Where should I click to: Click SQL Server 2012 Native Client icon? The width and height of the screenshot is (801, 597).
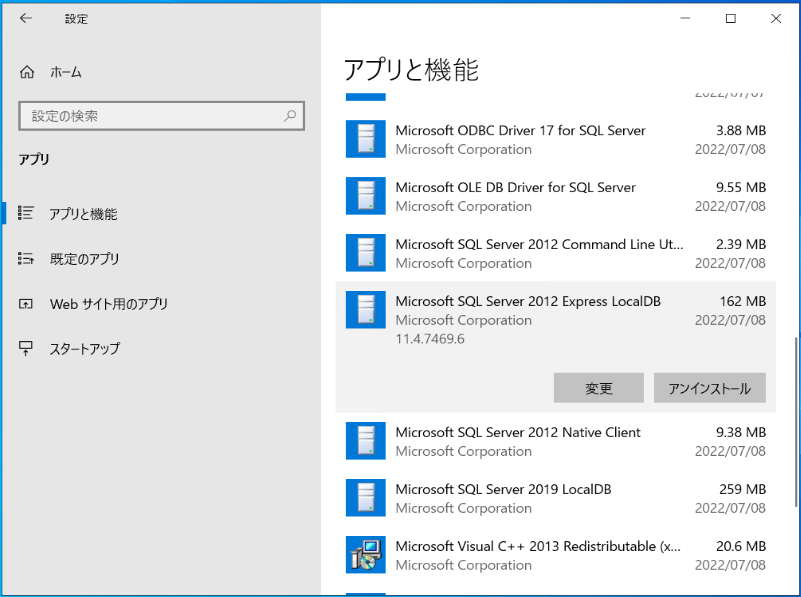[365, 441]
